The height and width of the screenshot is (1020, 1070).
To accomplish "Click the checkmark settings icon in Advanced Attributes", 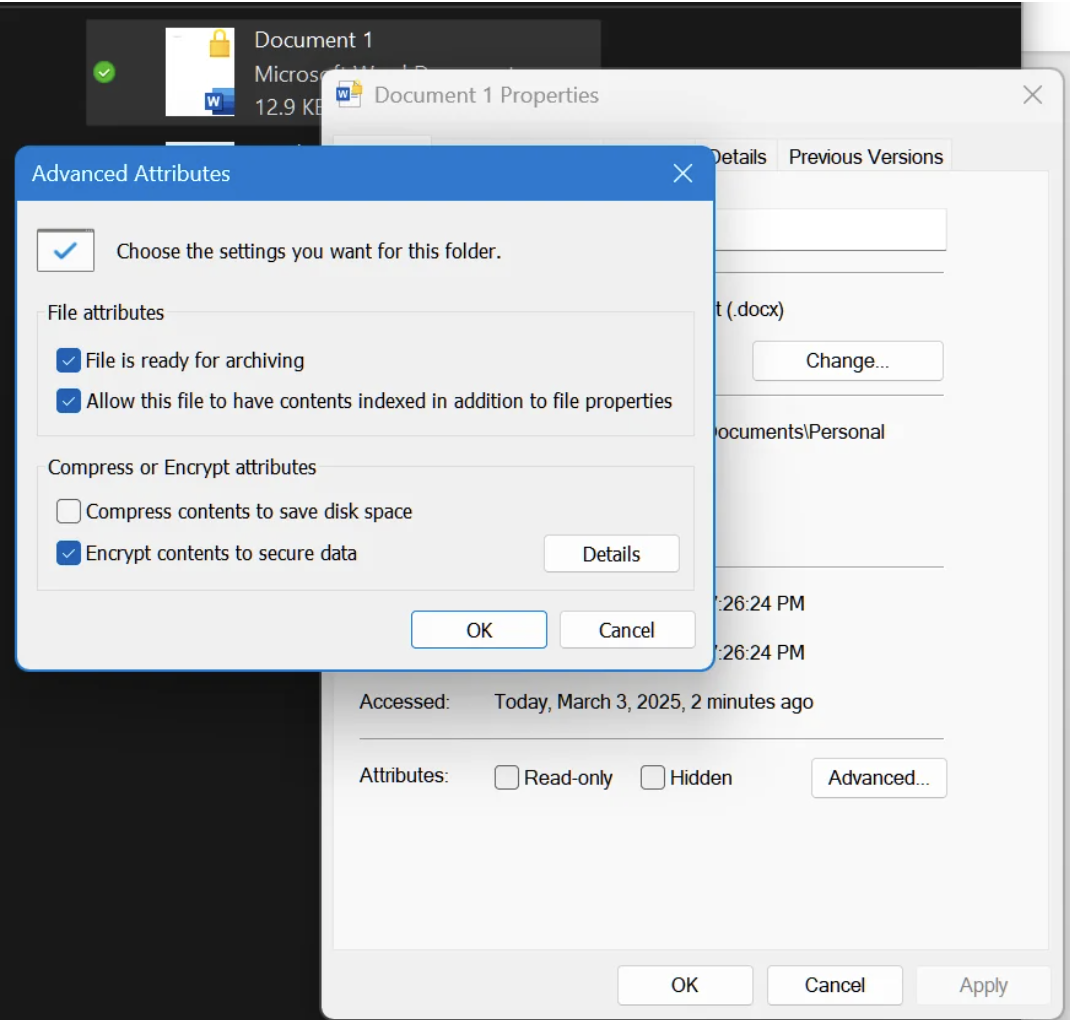I will point(66,250).
